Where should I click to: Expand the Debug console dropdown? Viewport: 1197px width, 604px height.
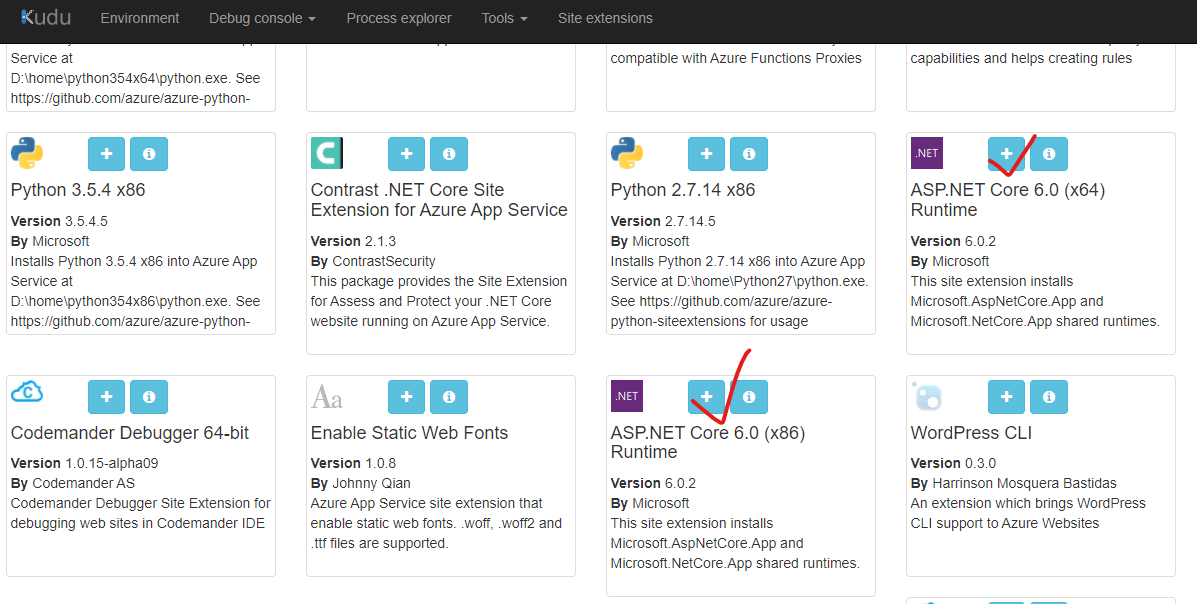point(262,18)
